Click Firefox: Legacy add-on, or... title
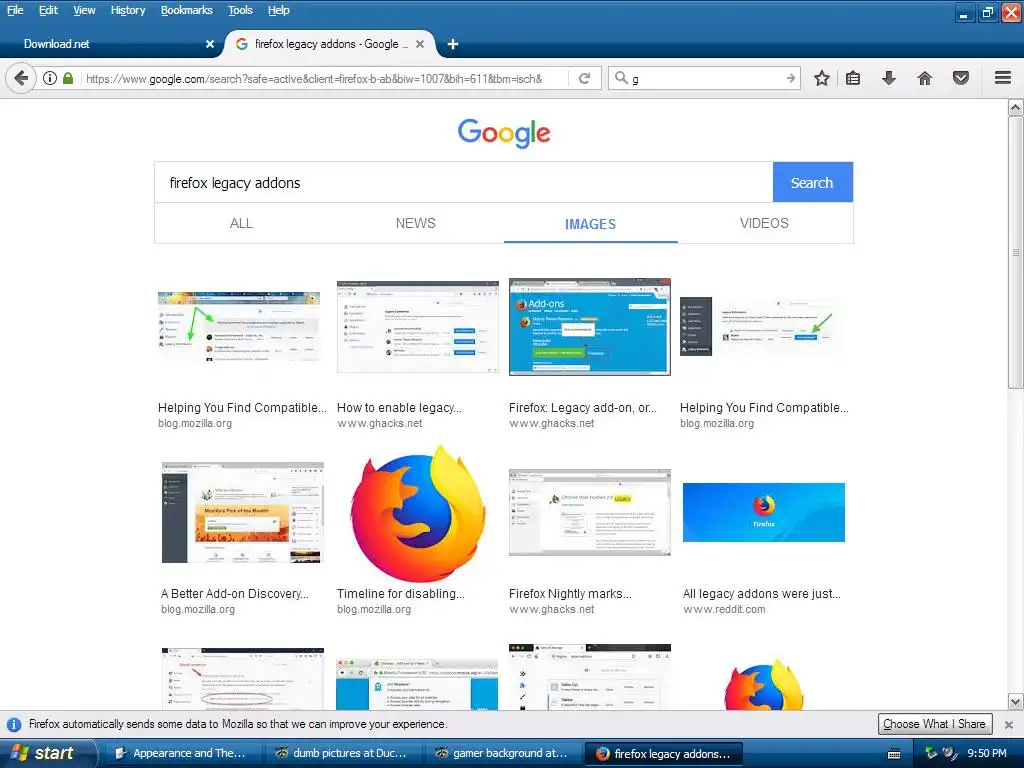The width and height of the screenshot is (1024, 768). point(583,408)
